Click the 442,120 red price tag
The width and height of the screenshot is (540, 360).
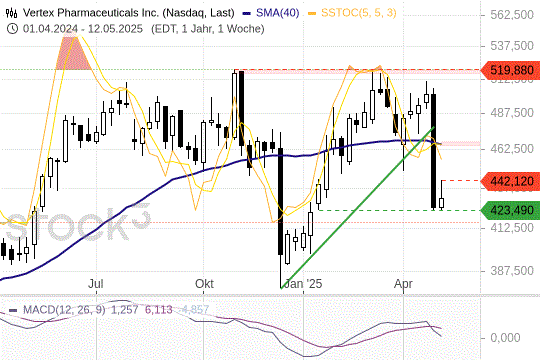[x=510, y=181]
